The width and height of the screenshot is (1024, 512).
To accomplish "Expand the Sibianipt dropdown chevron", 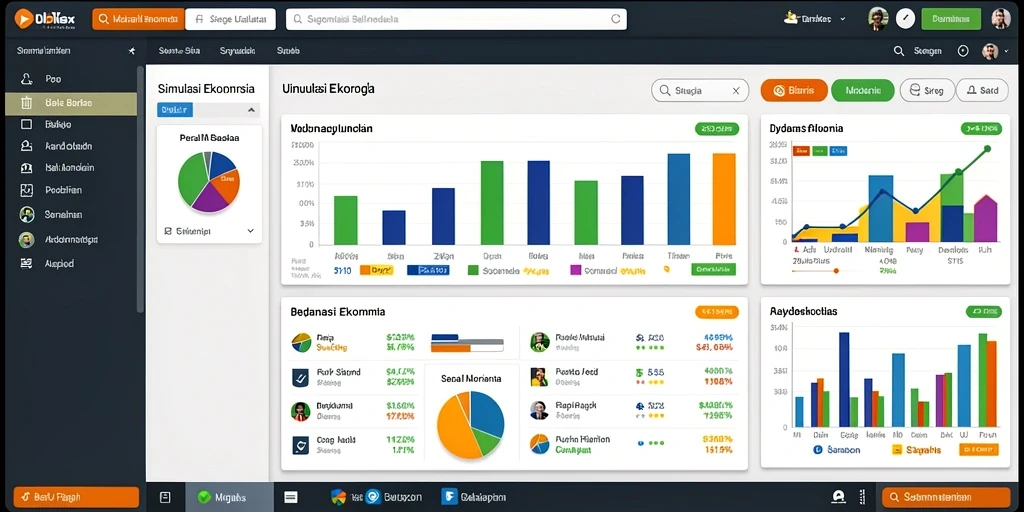I will pyautogui.click(x=250, y=231).
